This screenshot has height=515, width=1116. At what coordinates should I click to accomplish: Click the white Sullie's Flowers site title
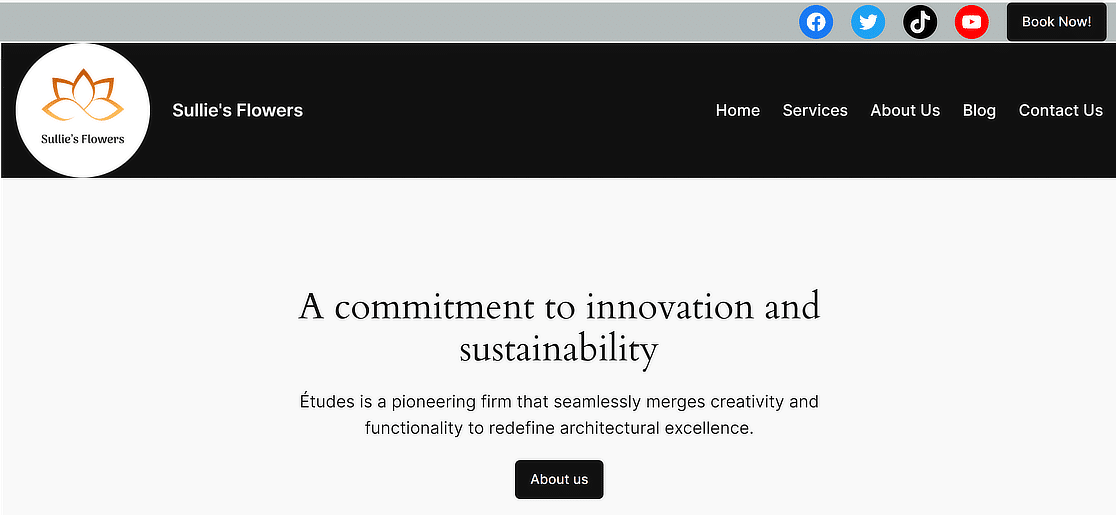237,110
